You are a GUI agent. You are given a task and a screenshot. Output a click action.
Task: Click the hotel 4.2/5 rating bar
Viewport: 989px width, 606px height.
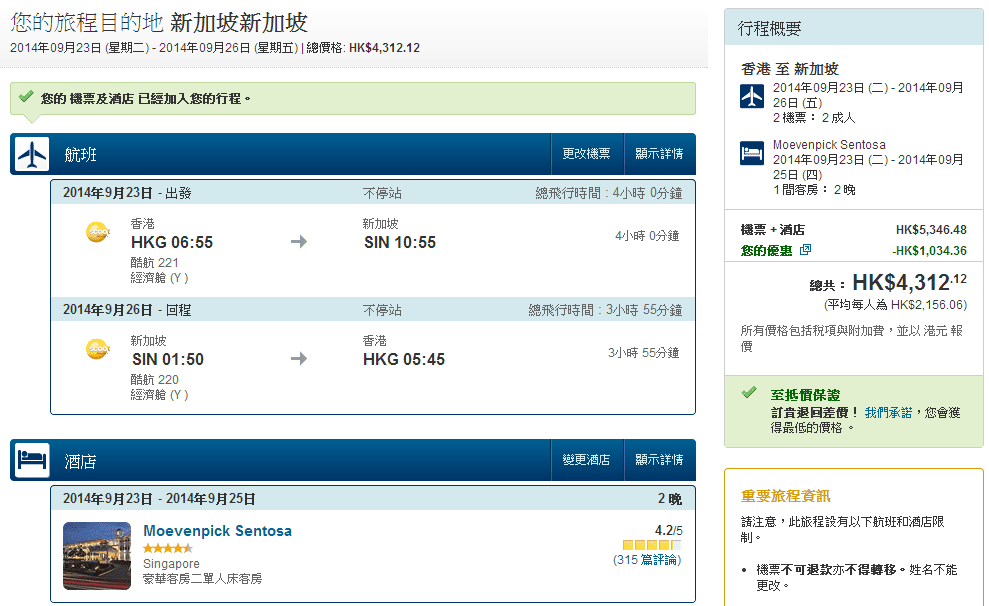coord(651,545)
